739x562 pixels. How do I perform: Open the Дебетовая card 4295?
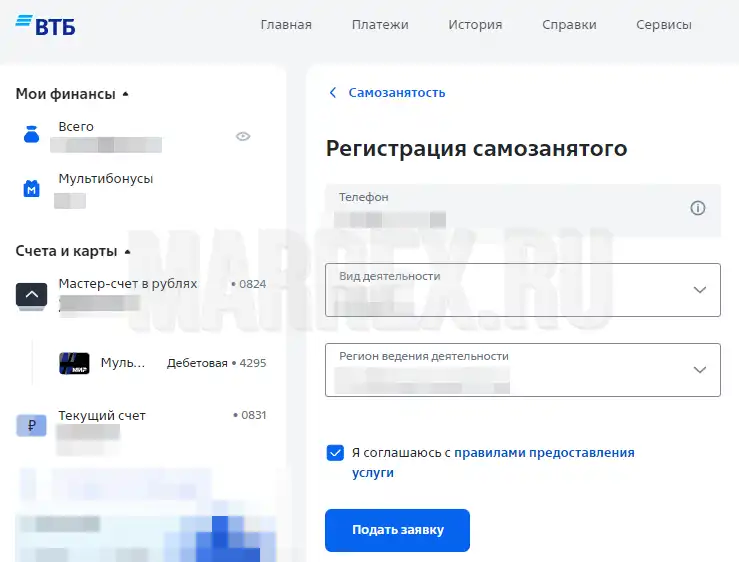(x=216, y=363)
